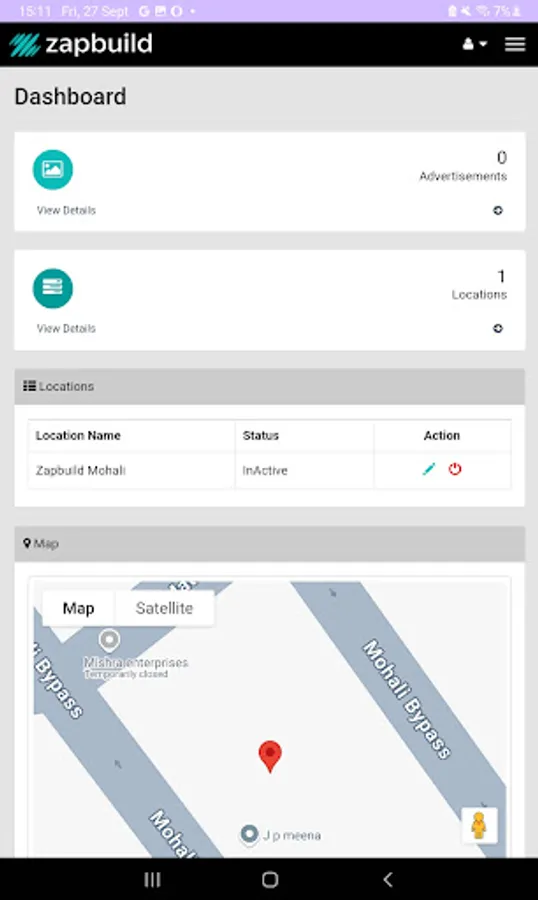Open the user account dropdown
Screen dimensions: 538x900
475,44
